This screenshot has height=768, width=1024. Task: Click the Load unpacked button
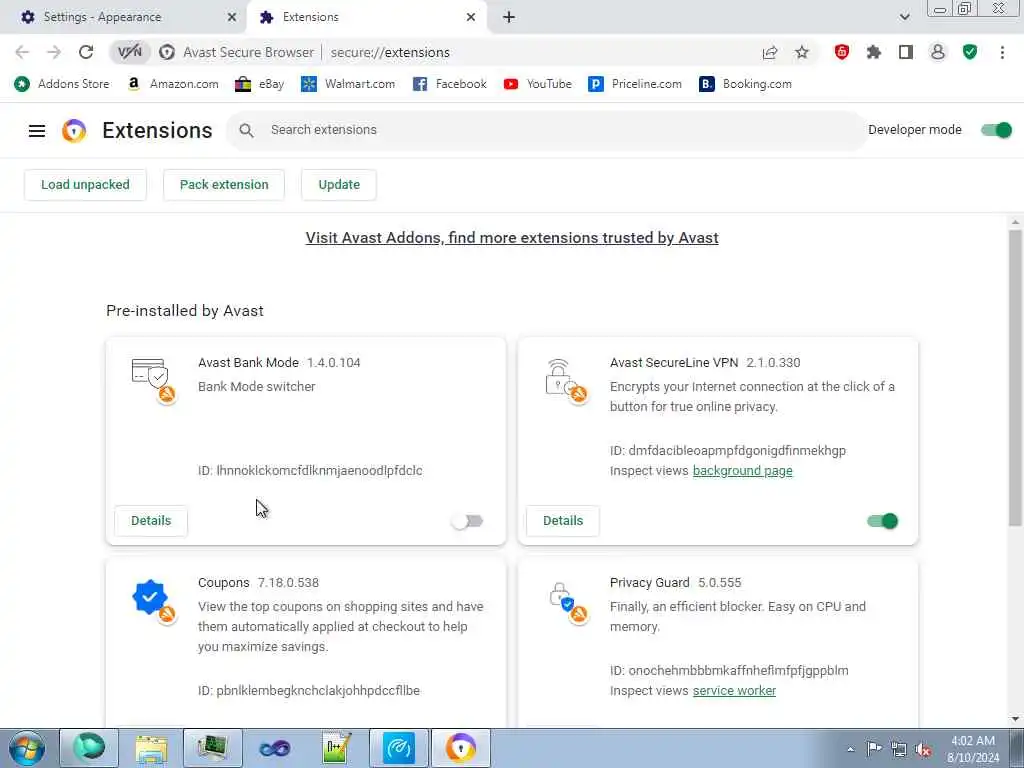86,185
